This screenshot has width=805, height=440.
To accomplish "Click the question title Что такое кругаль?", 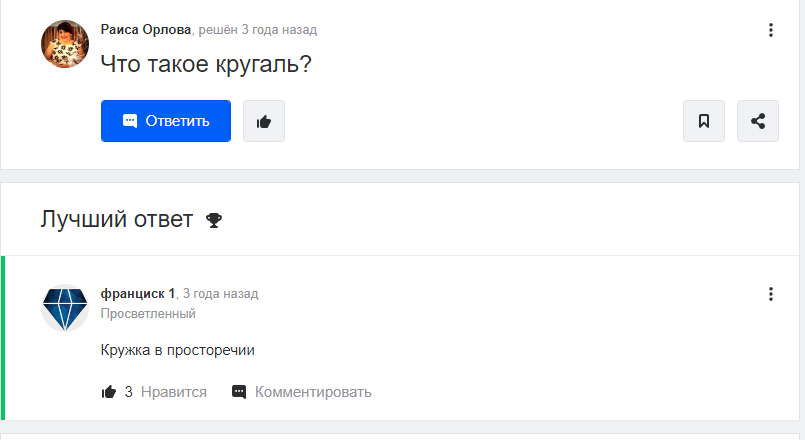I will click(x=206, y=66).
